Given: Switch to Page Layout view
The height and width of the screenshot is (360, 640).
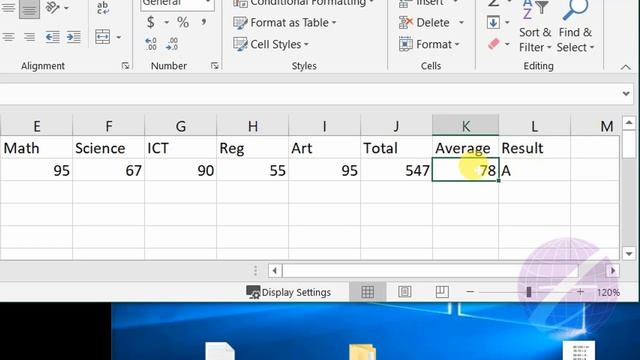Looking at the screenshot, I should (x=404, y=292).
